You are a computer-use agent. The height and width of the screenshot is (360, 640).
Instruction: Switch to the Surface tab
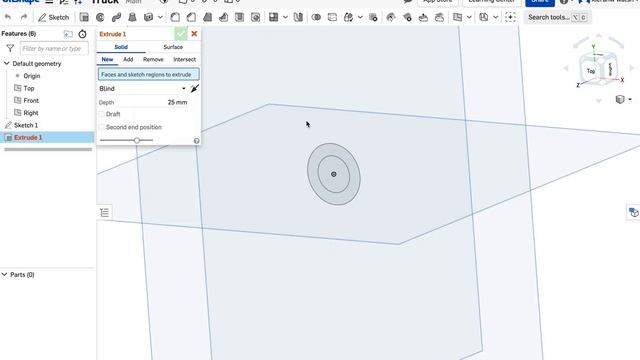(x=173, y=47)
